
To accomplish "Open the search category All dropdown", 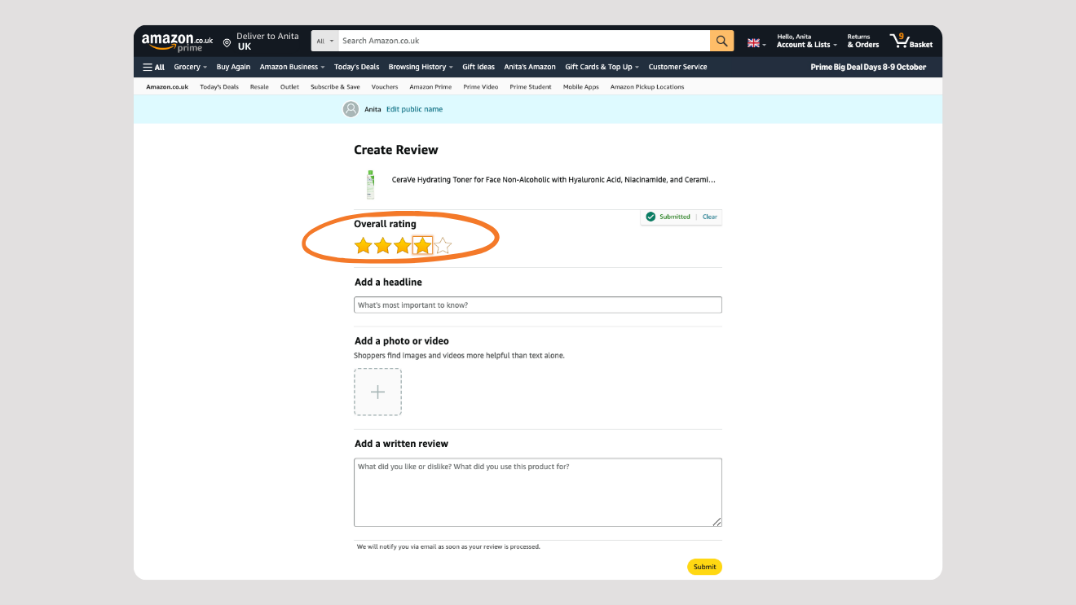I will [325, 41].
